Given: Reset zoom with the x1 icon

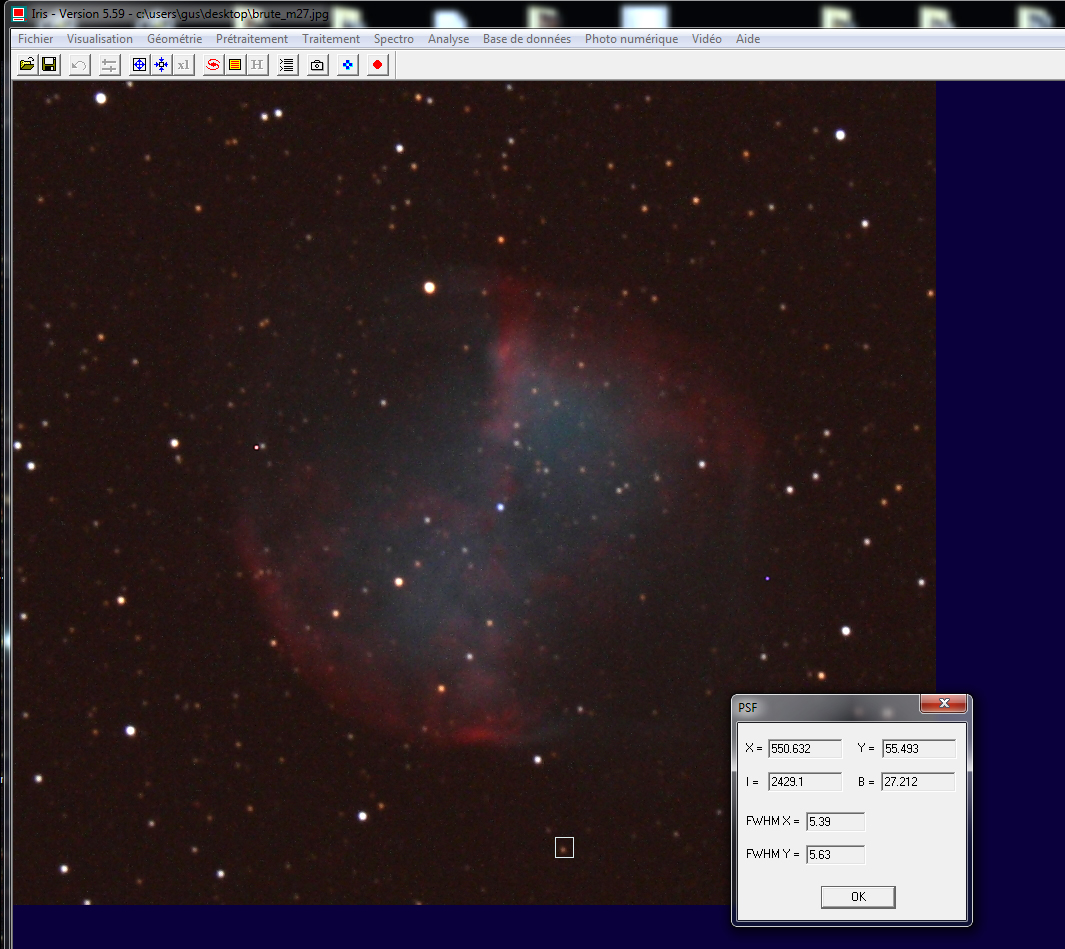Looking at the screenshot, I should tap(183, 65).
